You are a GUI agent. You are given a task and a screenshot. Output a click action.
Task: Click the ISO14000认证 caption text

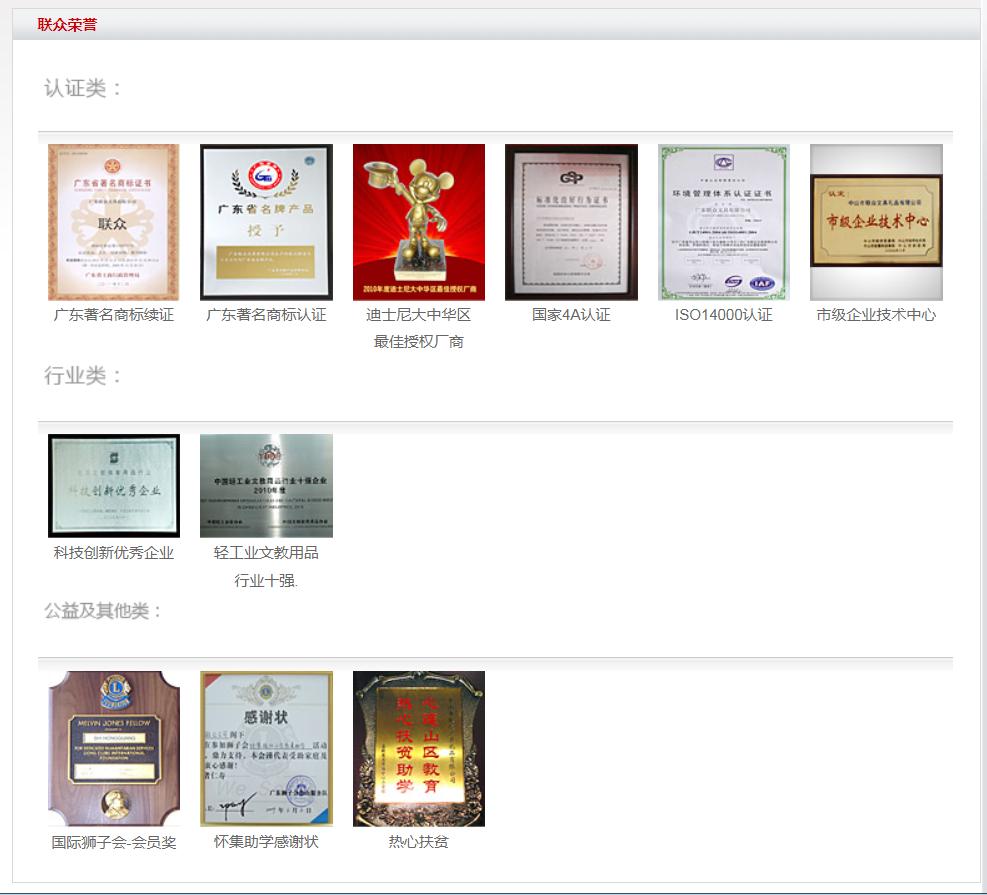click(723, 315)
